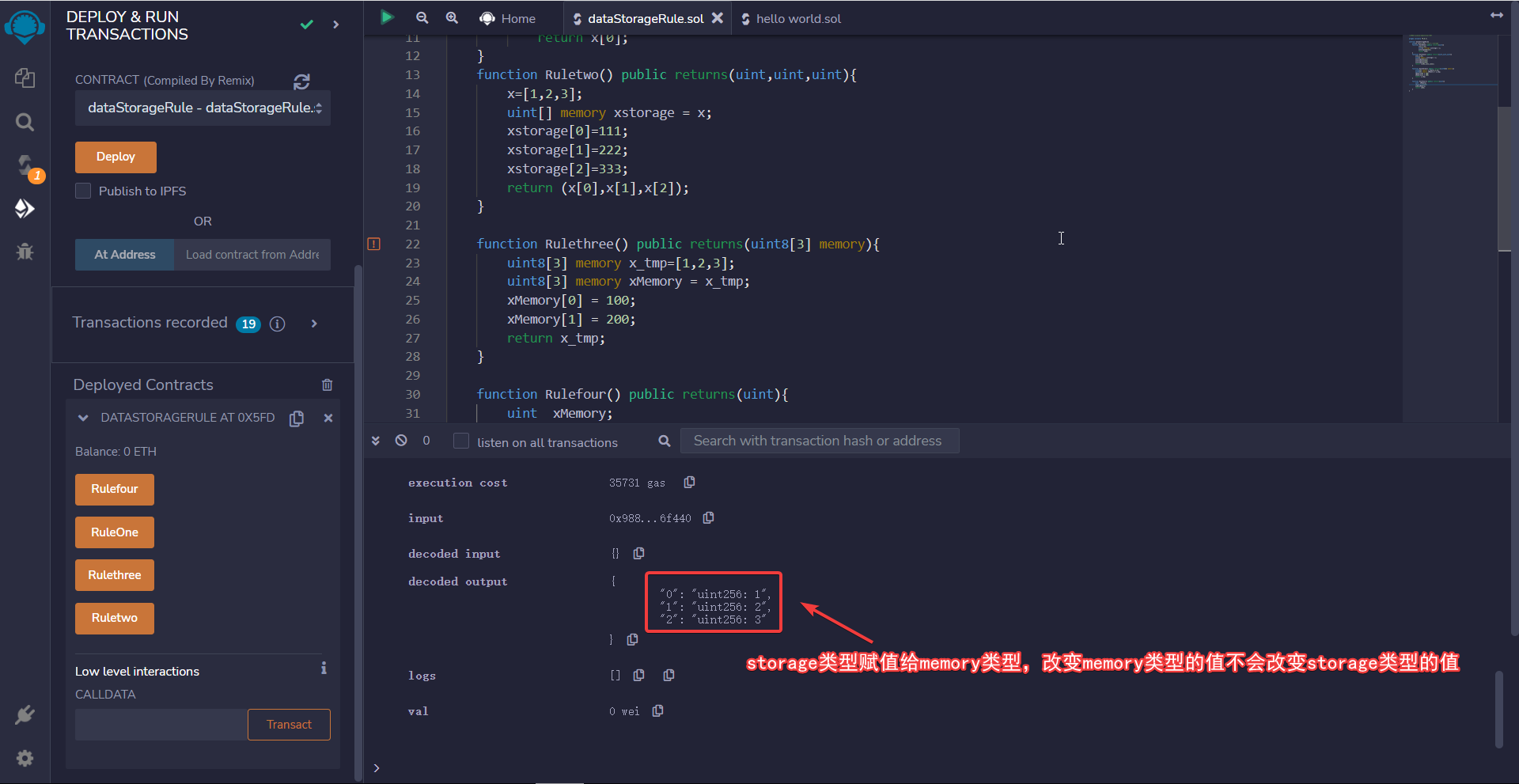Screen dimensions: 1519x784
Task: Delete all deployed contracts trash icon
Action: [327, 385]
